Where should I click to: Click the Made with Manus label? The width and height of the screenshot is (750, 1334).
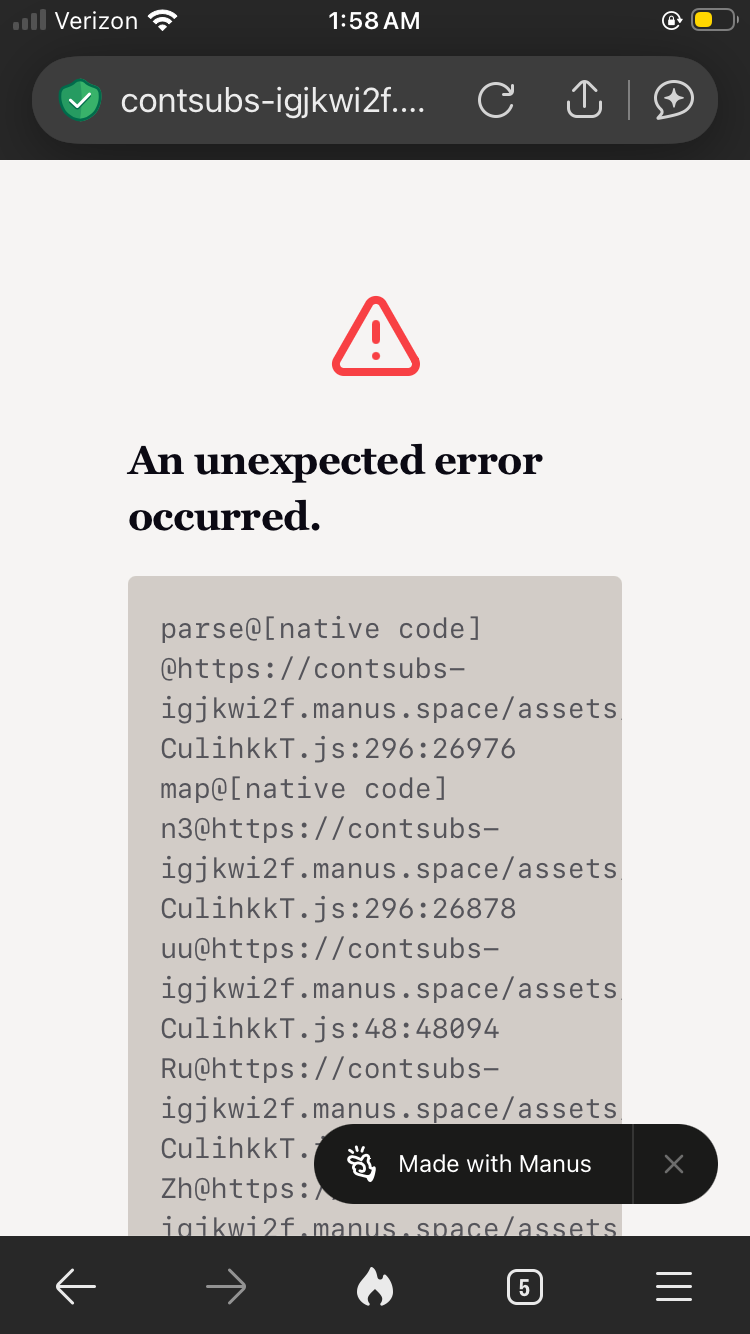(495, 1164)
